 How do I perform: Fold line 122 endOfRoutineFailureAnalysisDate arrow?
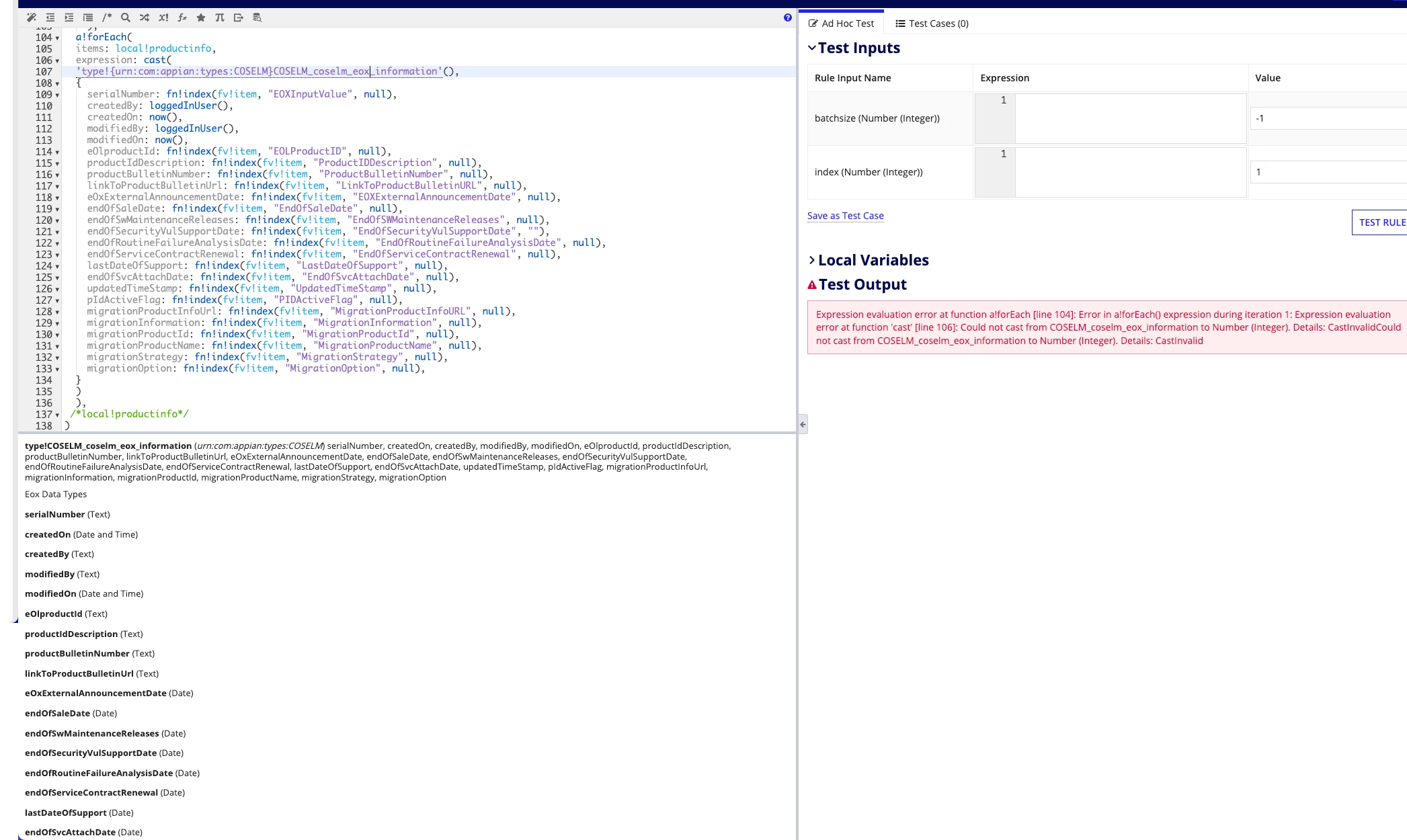coord(57,243)
